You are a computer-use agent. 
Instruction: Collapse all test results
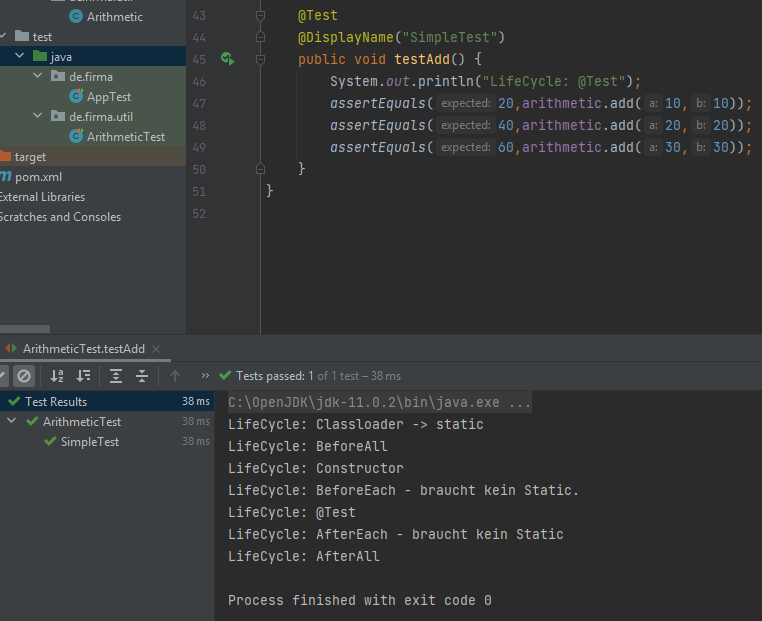pos(142,376)
